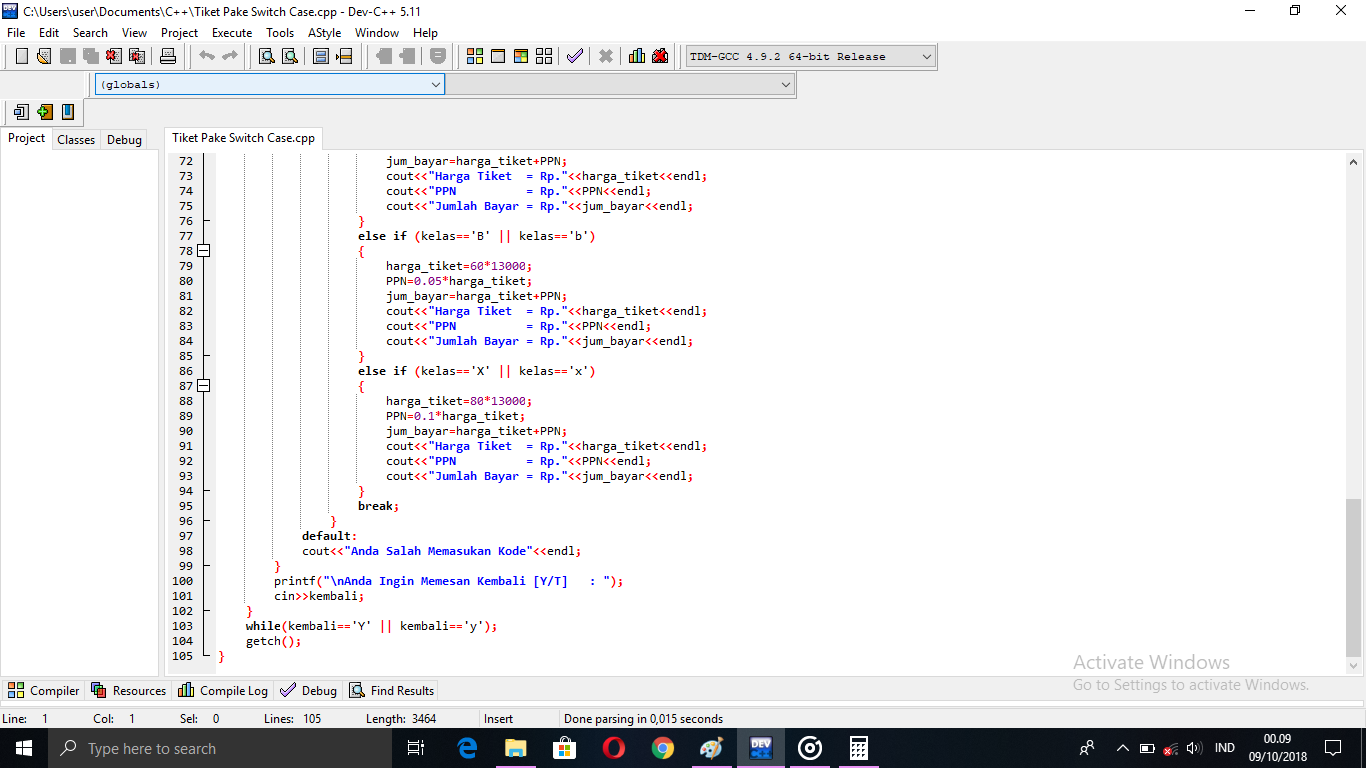Rebuild all project files

544,56
